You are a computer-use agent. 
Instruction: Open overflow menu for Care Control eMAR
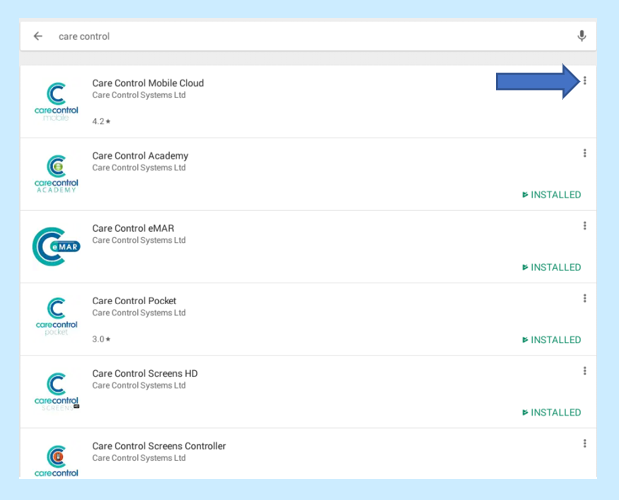pos(585,226)
